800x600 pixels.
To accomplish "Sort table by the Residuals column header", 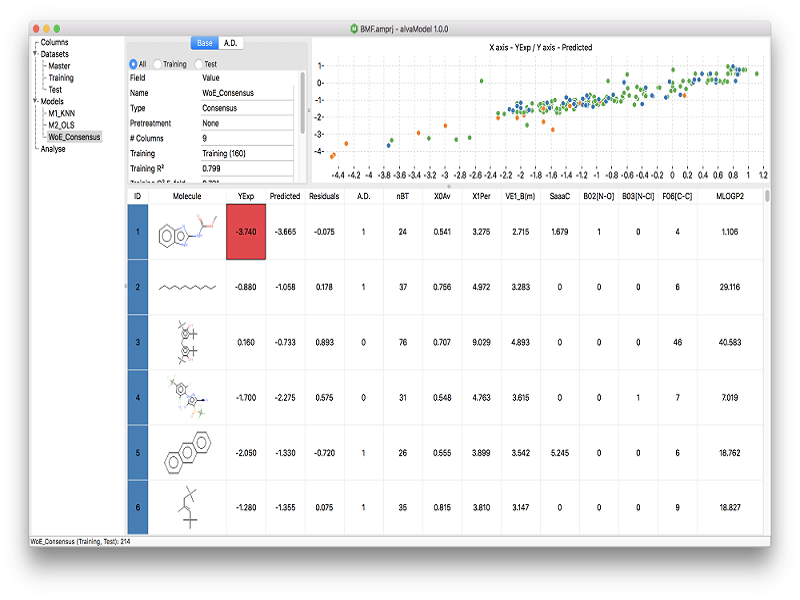I will click(324, 197).
